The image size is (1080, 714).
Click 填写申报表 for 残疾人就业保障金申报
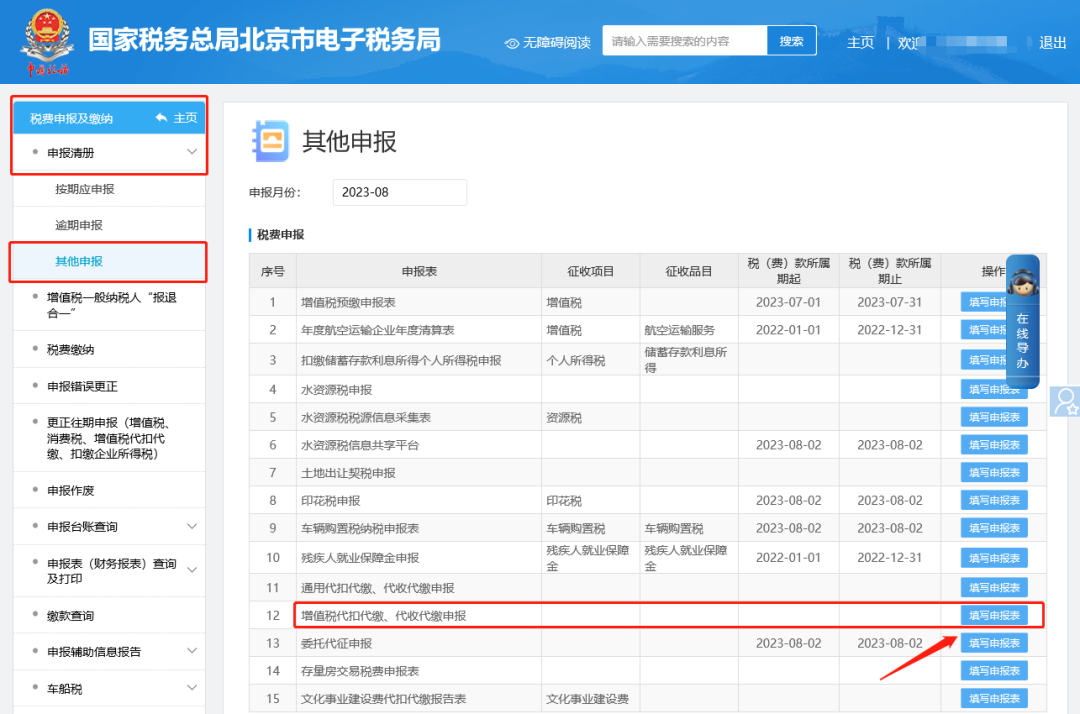(994, 558)
